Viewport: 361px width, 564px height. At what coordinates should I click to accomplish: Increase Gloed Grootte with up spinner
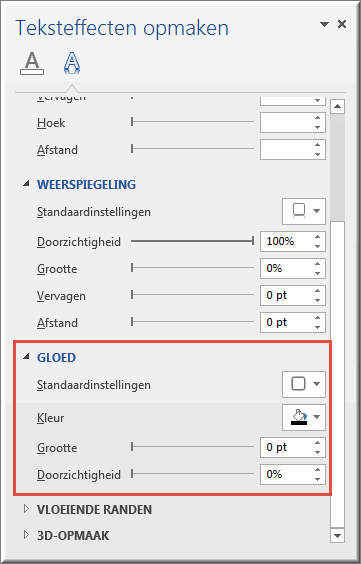[x=317, y=443]
